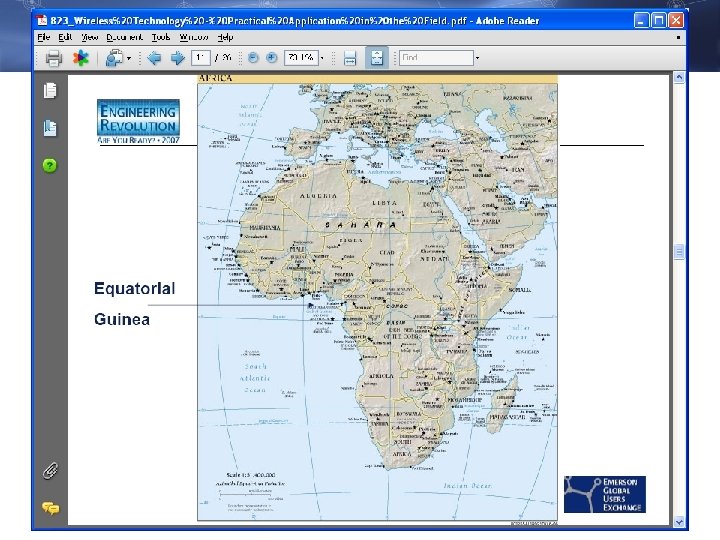Click the page number input box
Viewport: 720px width, 540px height.
(201, 58)
